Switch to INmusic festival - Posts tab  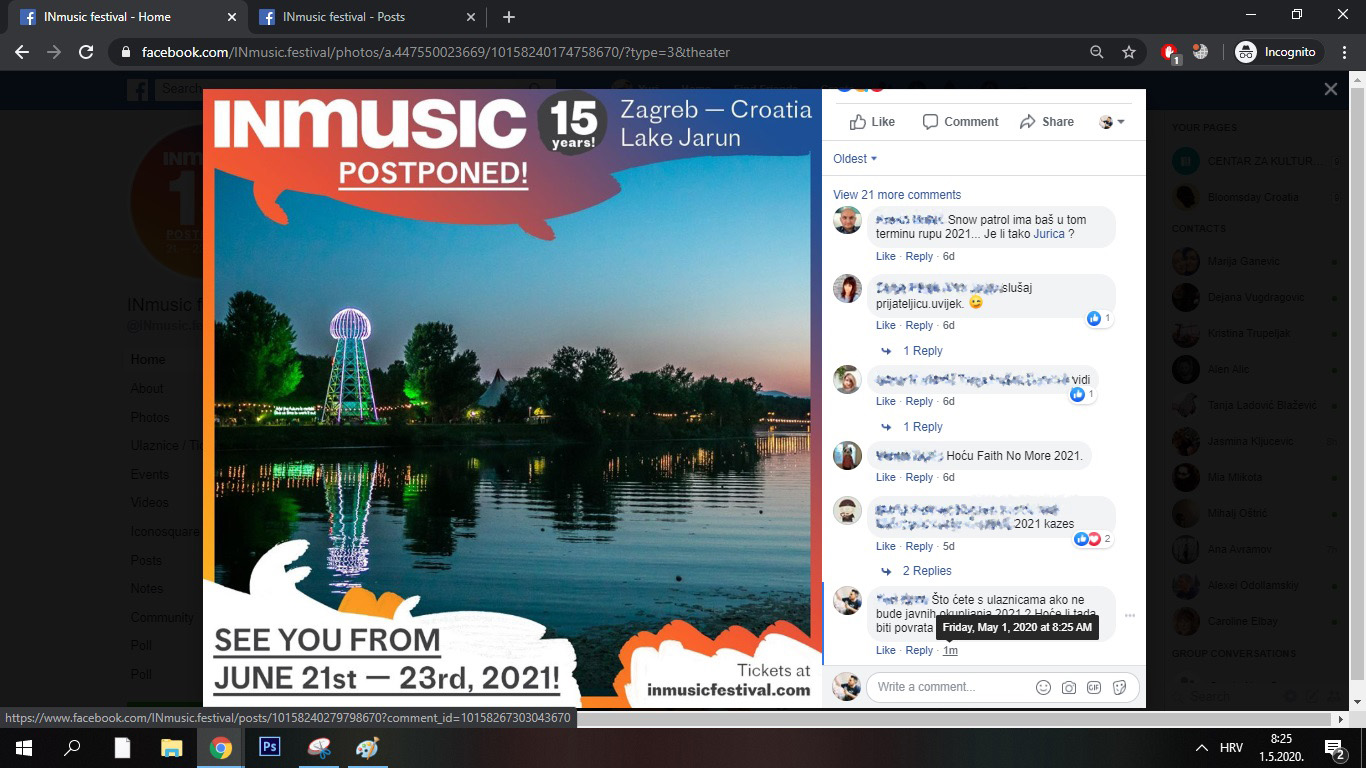click(369, 17)
